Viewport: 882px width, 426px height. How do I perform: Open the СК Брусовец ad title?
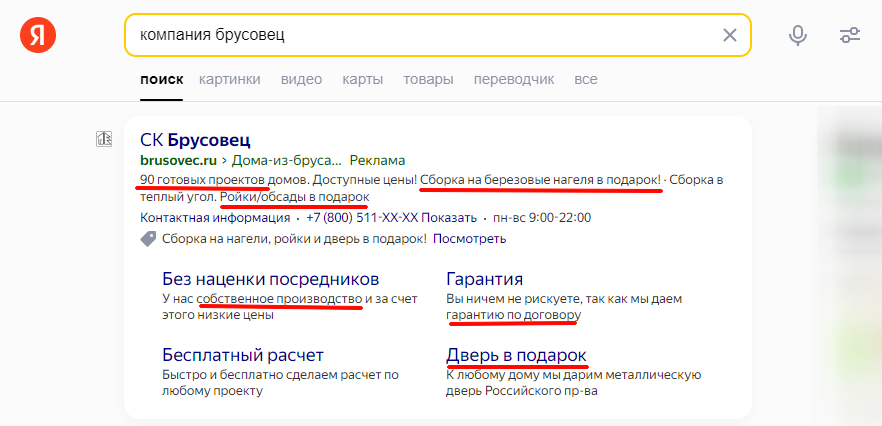point(195,140)
